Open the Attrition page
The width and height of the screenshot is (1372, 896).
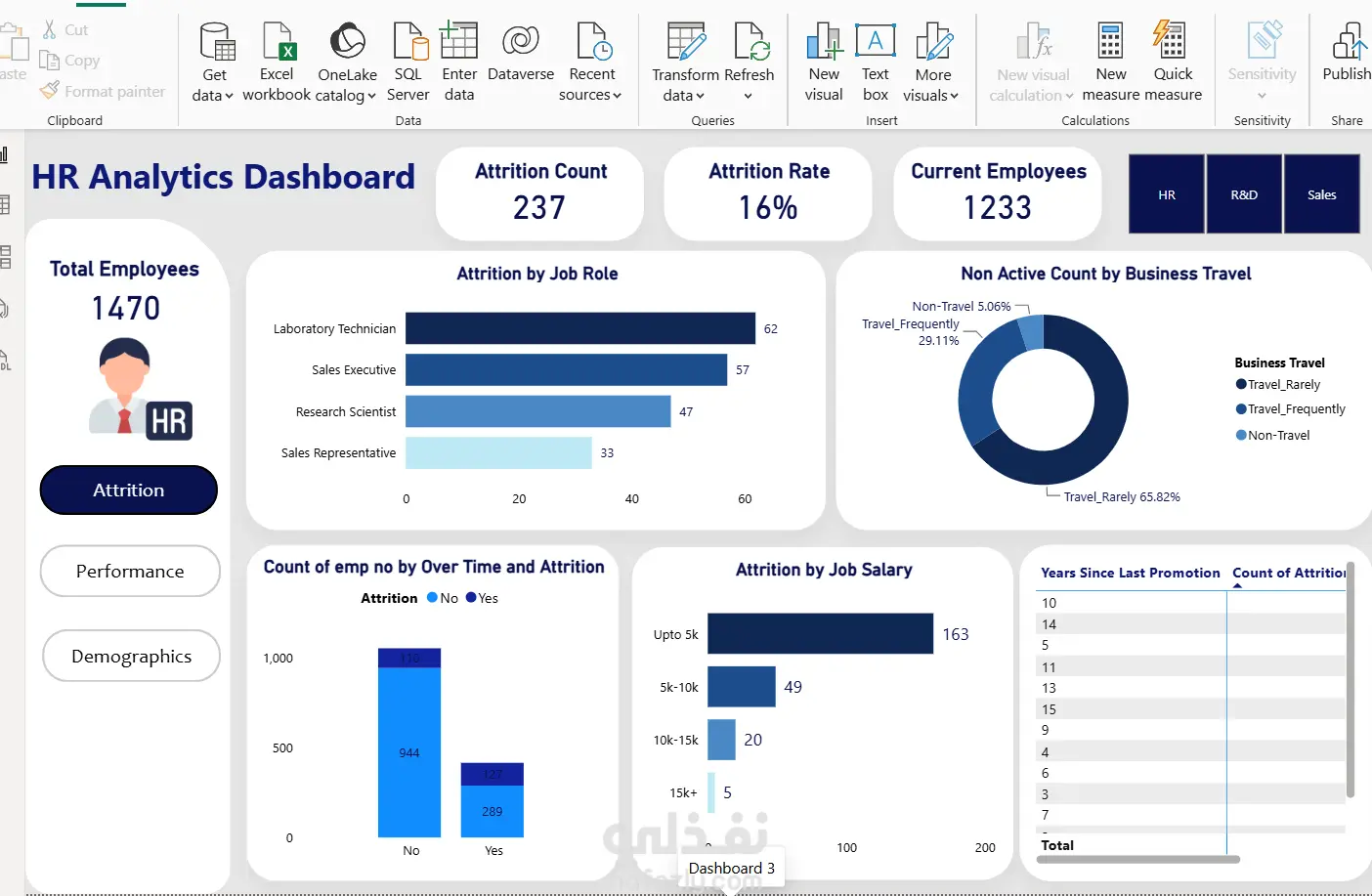129,491
